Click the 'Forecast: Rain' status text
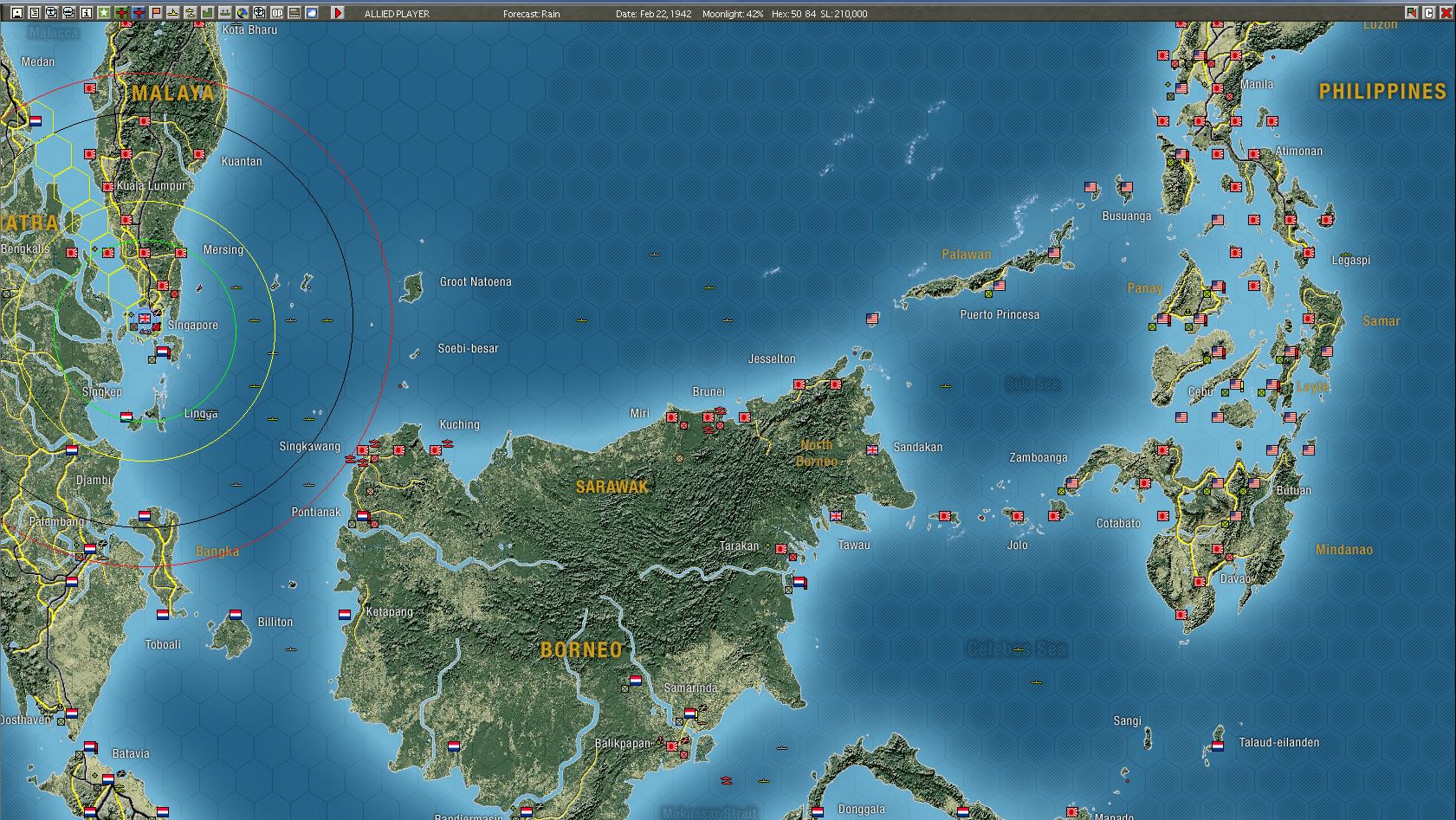This screenshot has width=1456, height=820. (532, 14)
